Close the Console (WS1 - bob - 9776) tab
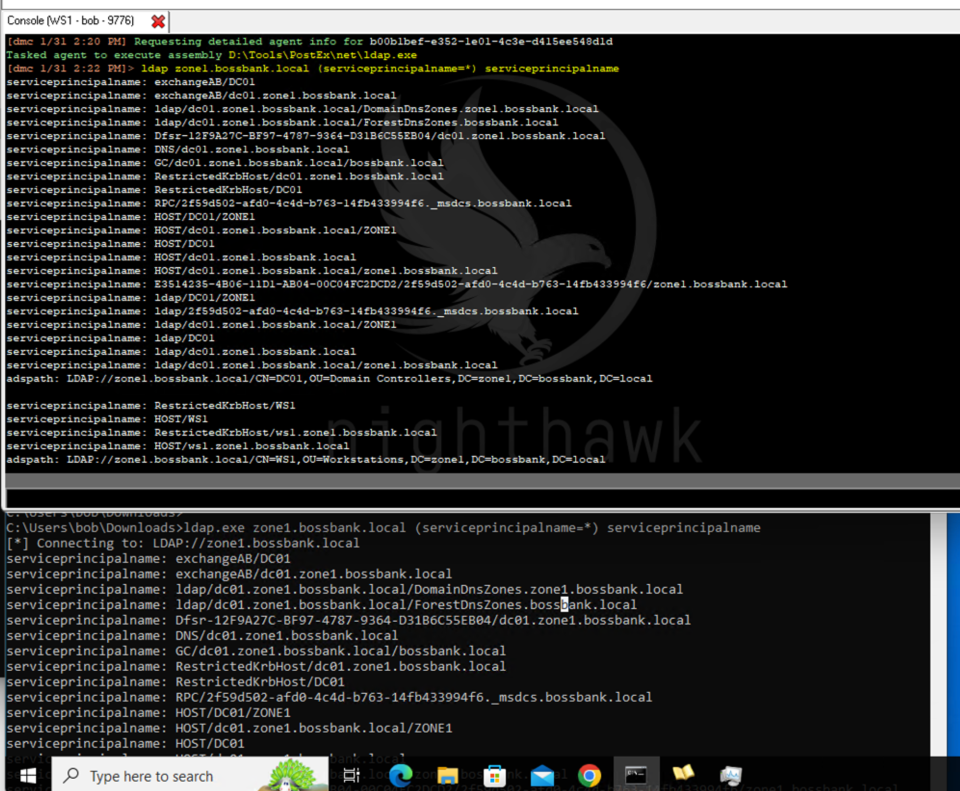The height and width of the screenshot is (791, 960). coord(158,19)
